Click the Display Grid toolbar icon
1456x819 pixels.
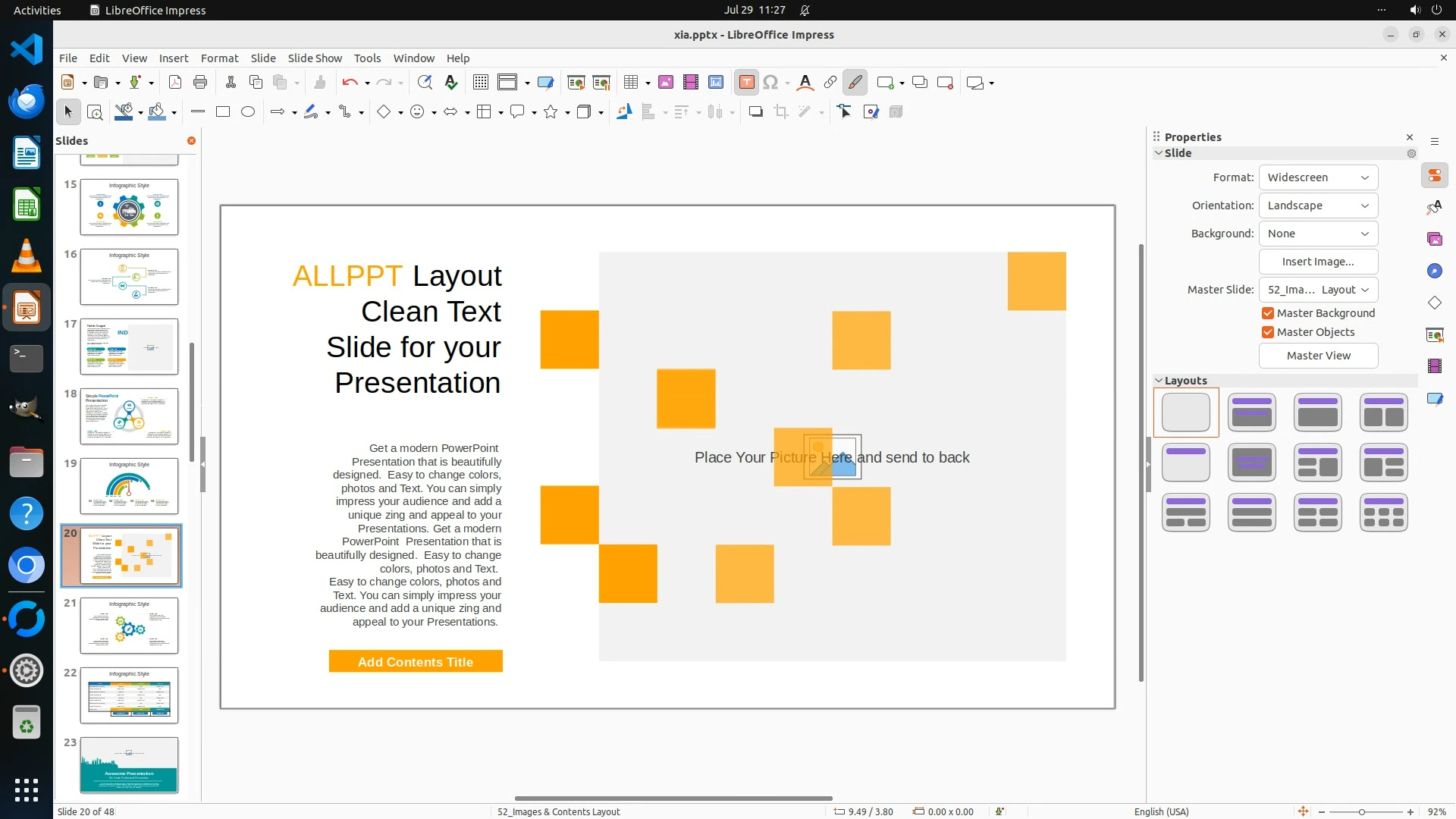click(x=480, y=83)
